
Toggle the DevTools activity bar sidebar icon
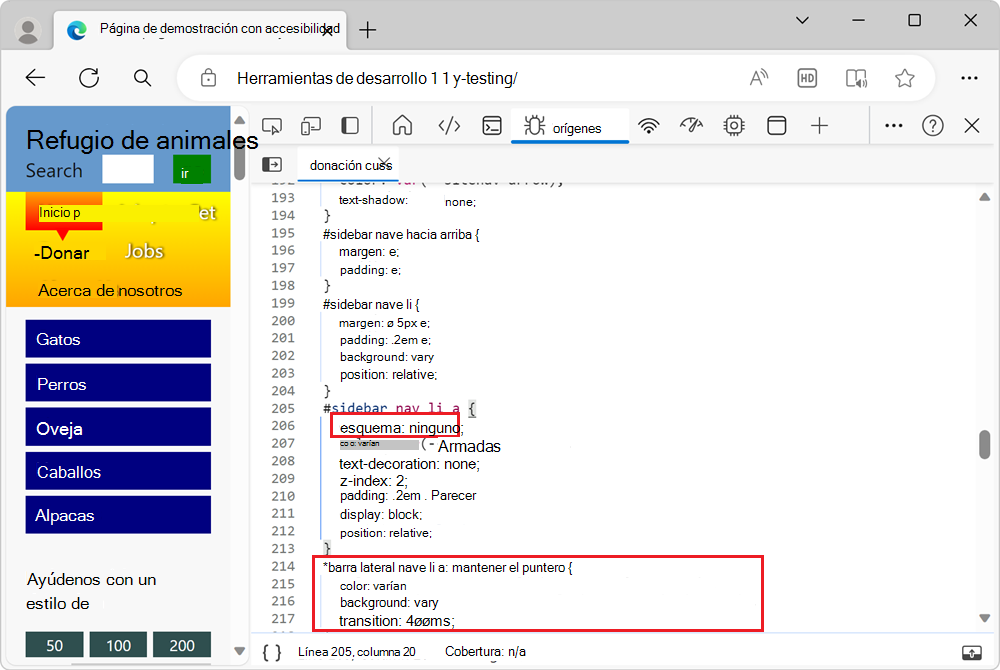[x=350, y=126]
